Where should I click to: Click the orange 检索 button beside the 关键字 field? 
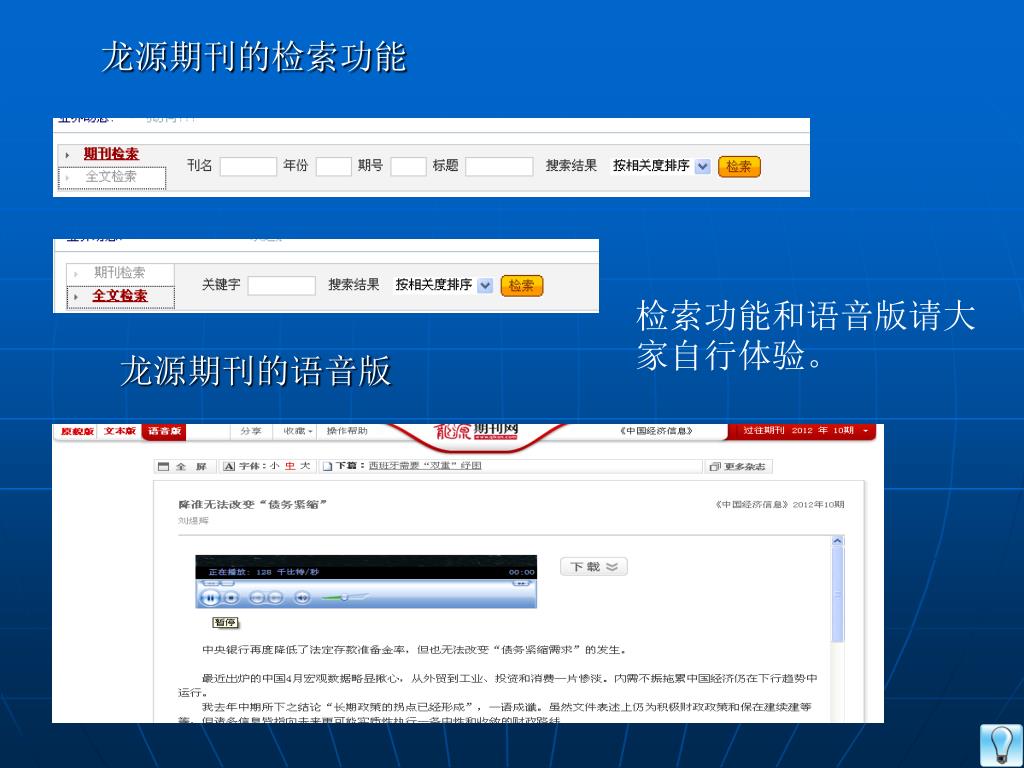(x=522, y=285)
